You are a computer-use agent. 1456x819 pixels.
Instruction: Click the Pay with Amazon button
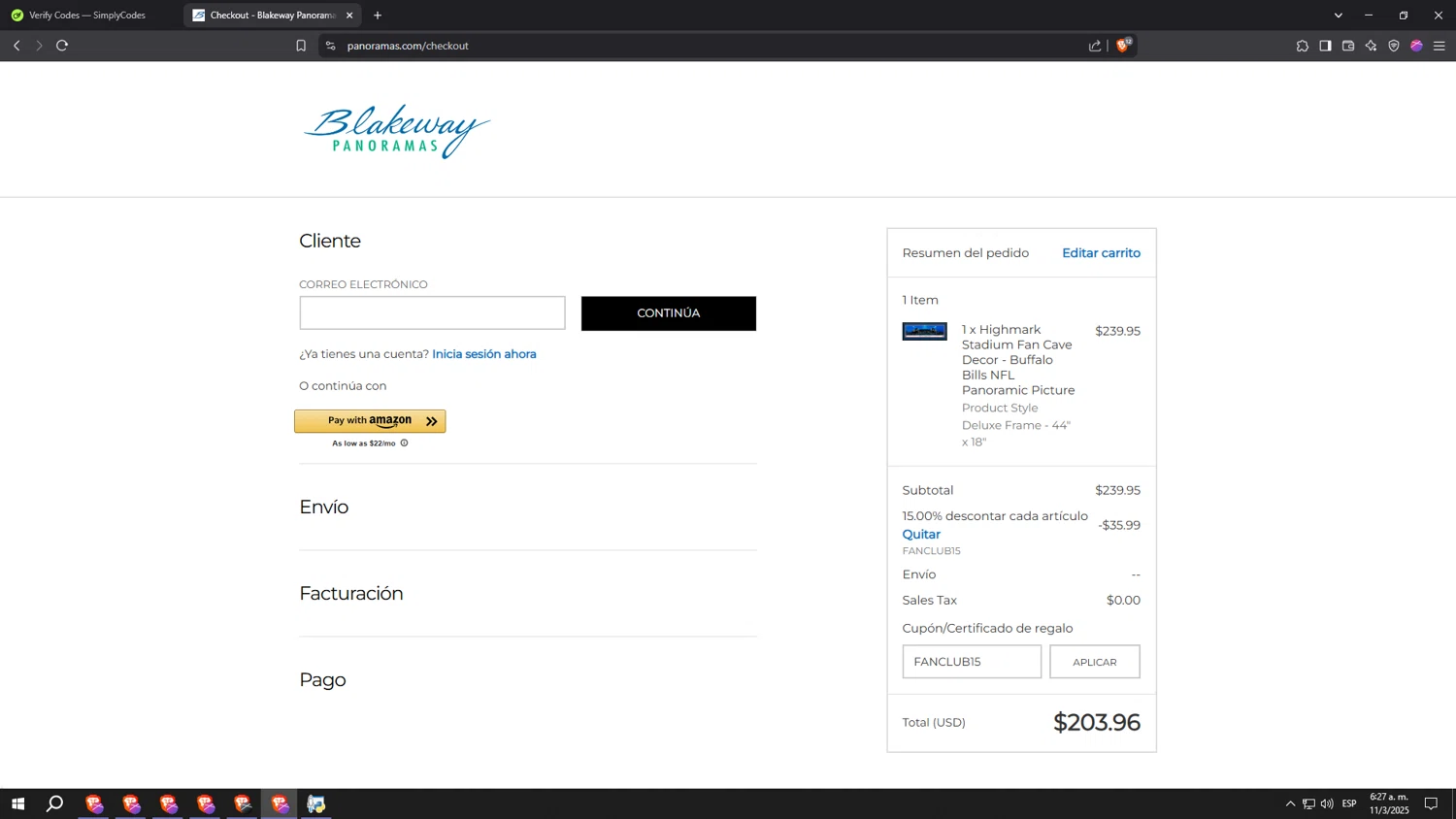(x=370, y=421)
